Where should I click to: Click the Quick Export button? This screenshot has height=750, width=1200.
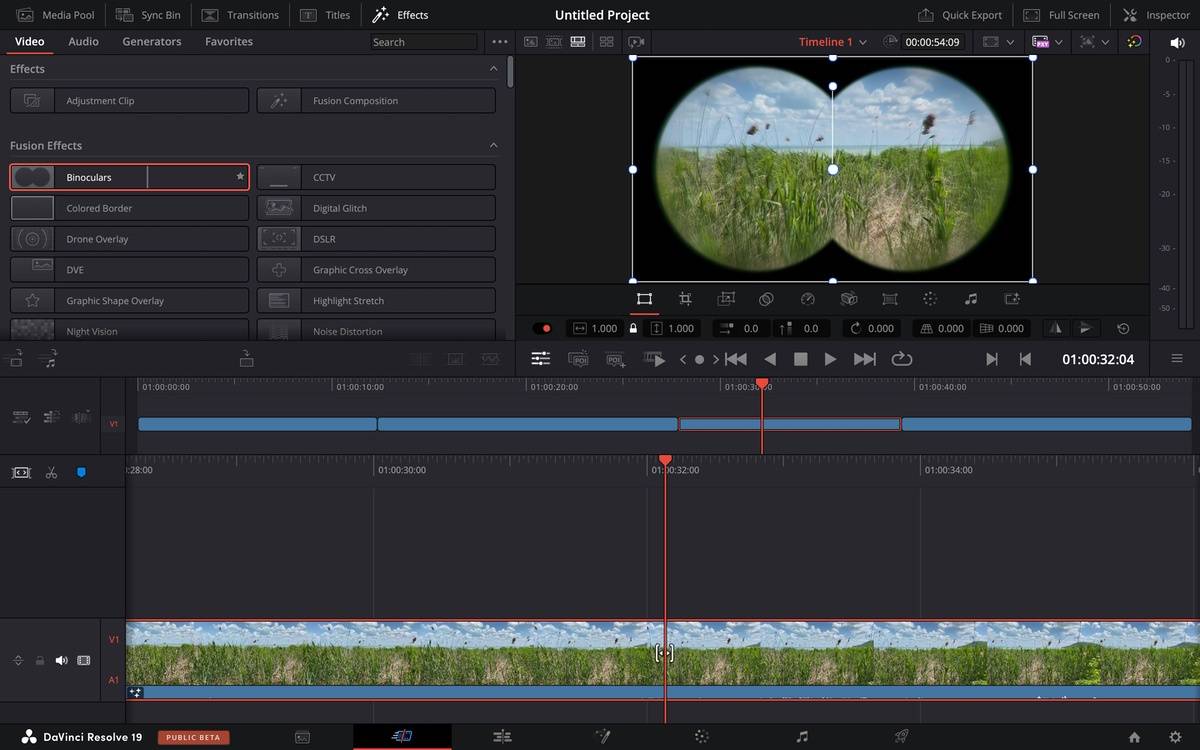pyautogui.click(x=960, y=15)
